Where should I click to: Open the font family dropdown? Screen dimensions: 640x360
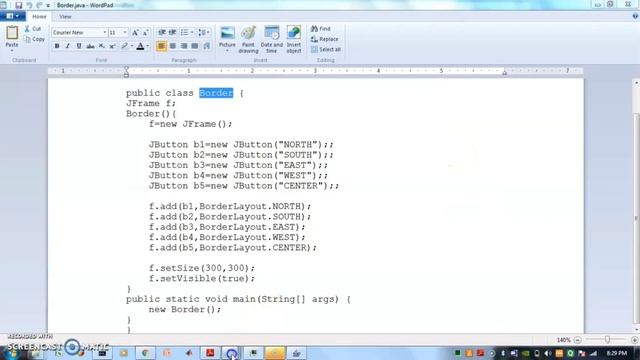coord(104,32)
